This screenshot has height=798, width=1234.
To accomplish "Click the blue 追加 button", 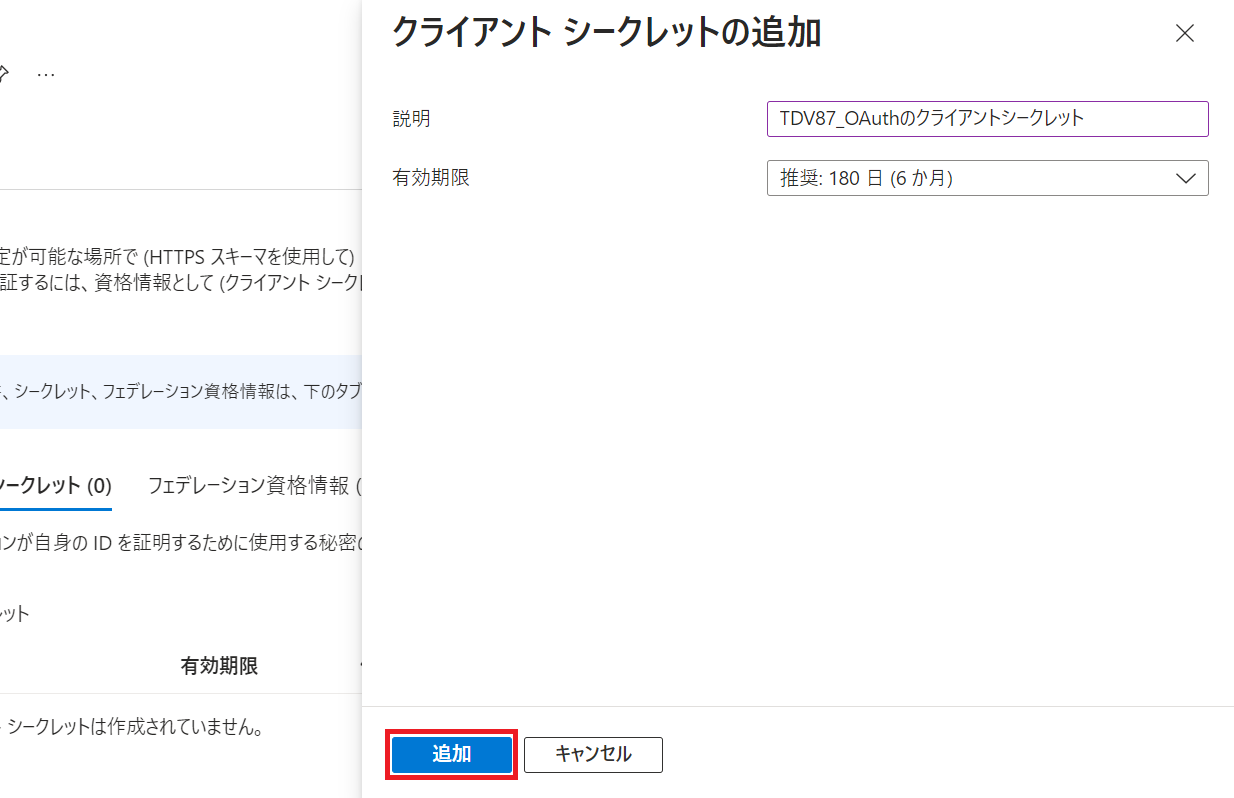I will click(451, 754).
